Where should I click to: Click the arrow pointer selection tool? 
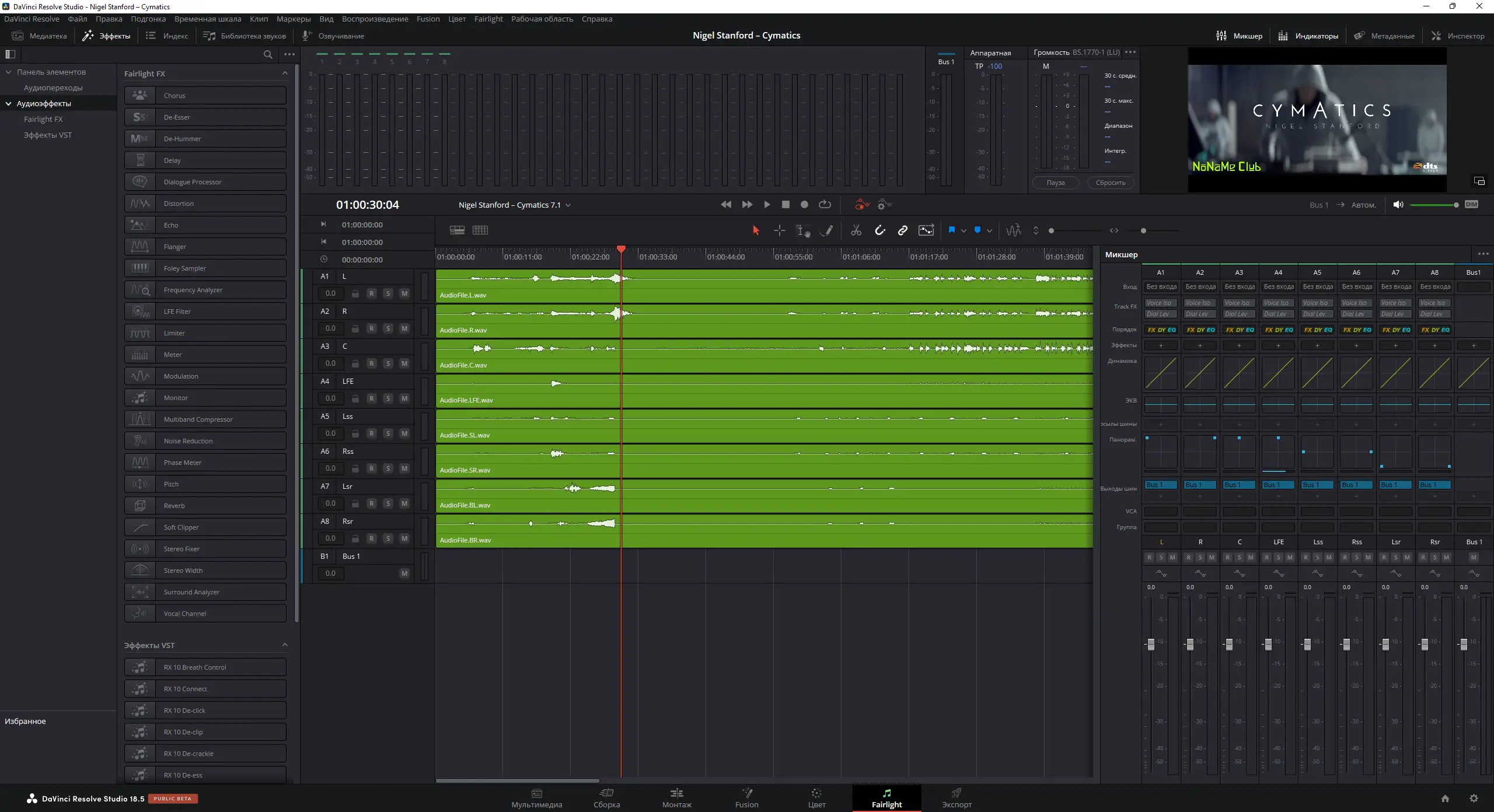coord(756,230)
